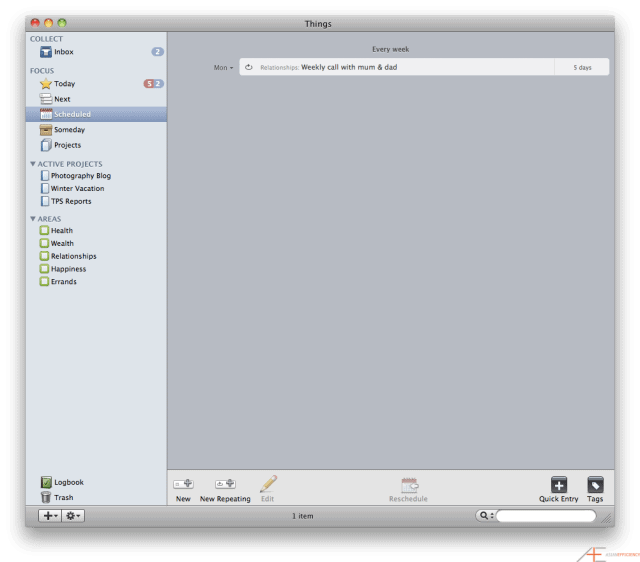Select the Wealth label
This screenshot has height=562, width=640.
click(62, 243)
